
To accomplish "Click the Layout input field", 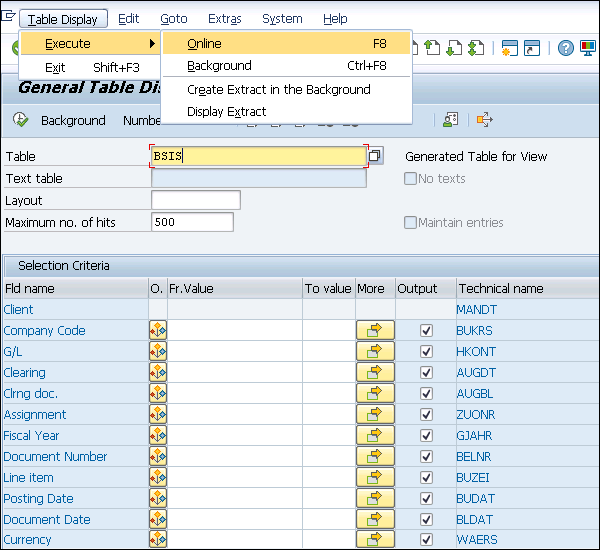I will point(195,200).
